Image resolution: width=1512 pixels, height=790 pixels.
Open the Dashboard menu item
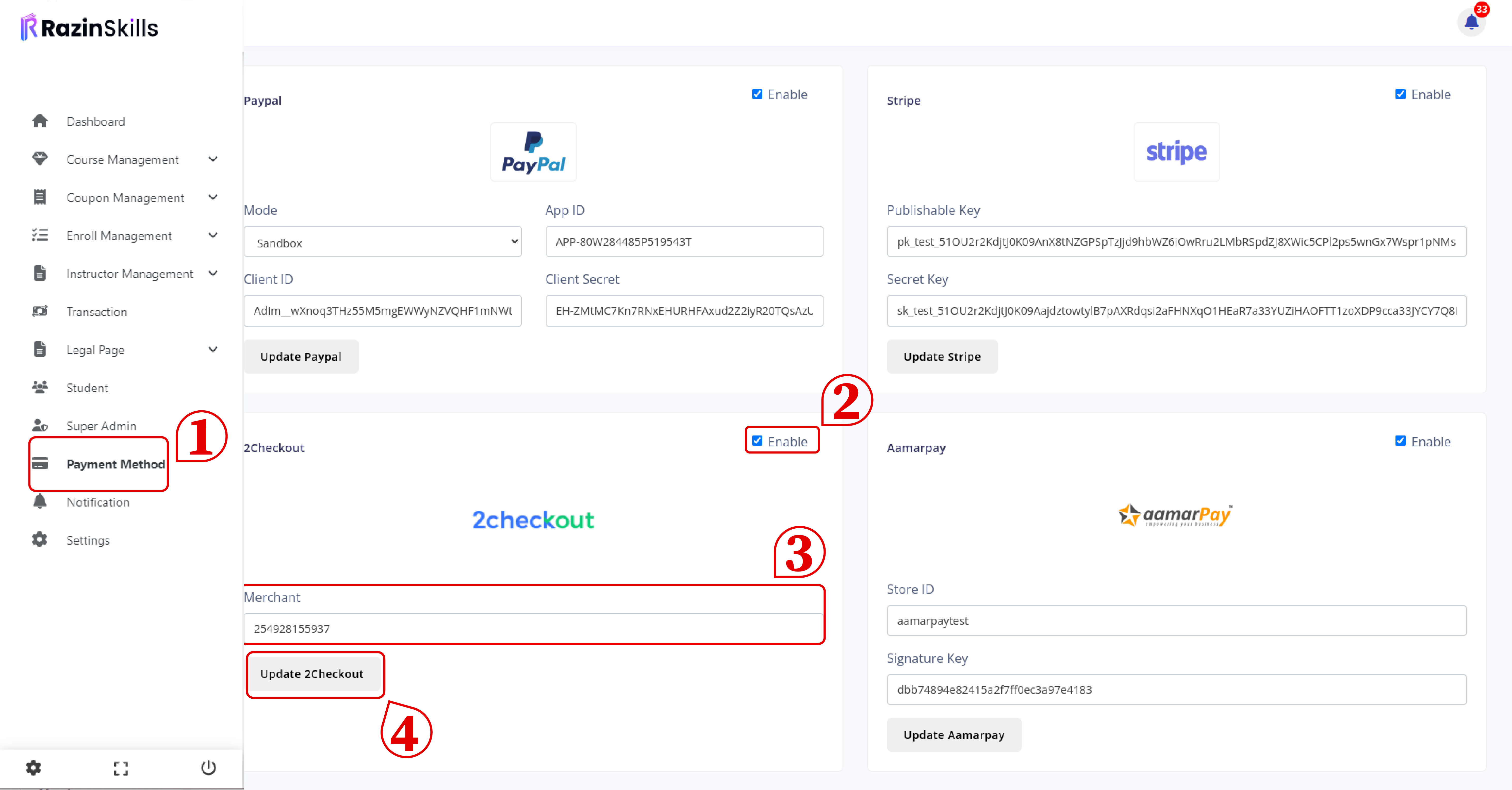(x=96, y=122)
